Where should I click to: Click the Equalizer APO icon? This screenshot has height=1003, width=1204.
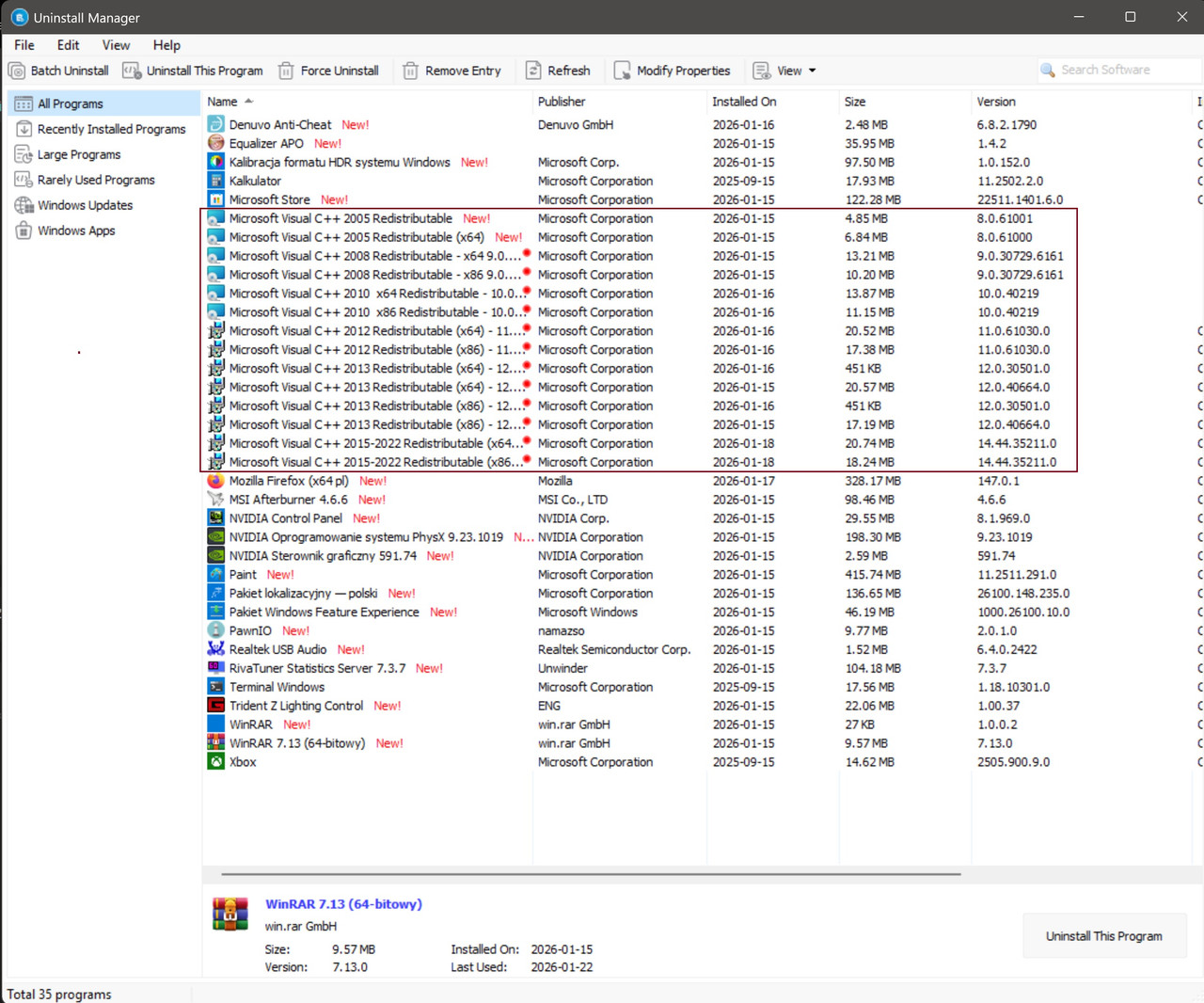(x=215, y=143)
